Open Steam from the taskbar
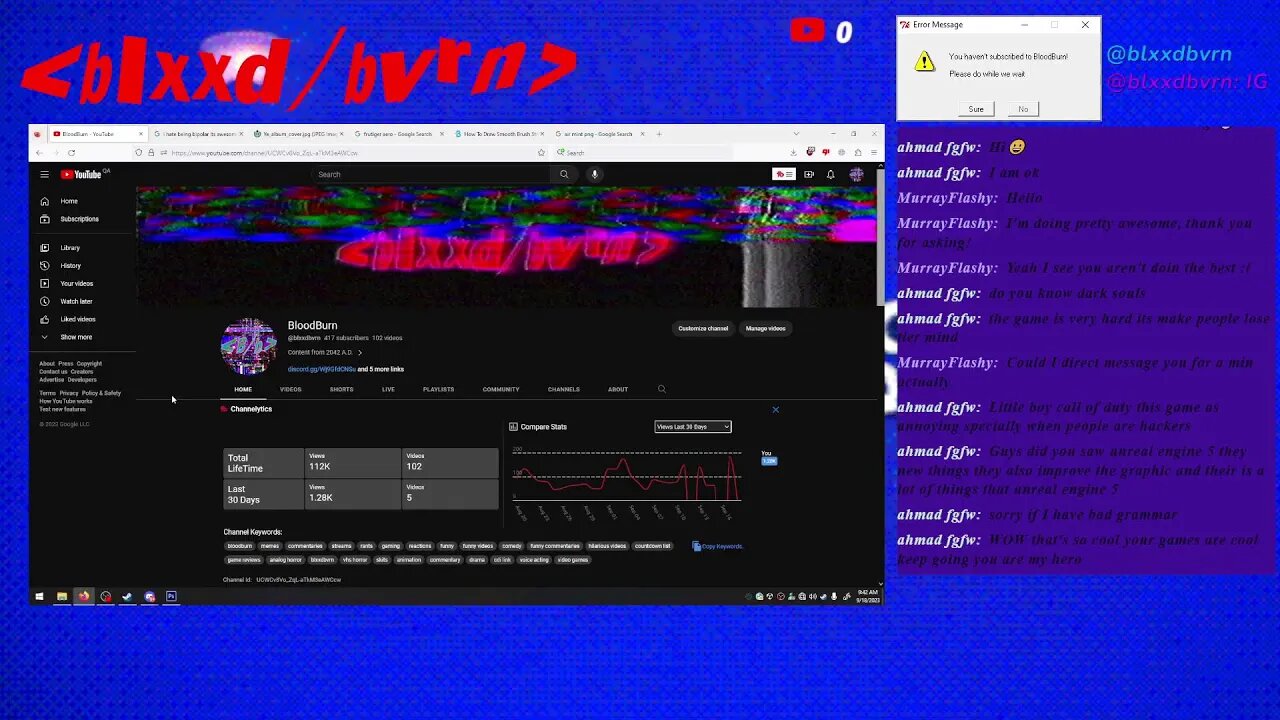Image resolution: width=1280 pixels, height=720 pixels. point(127,596)
